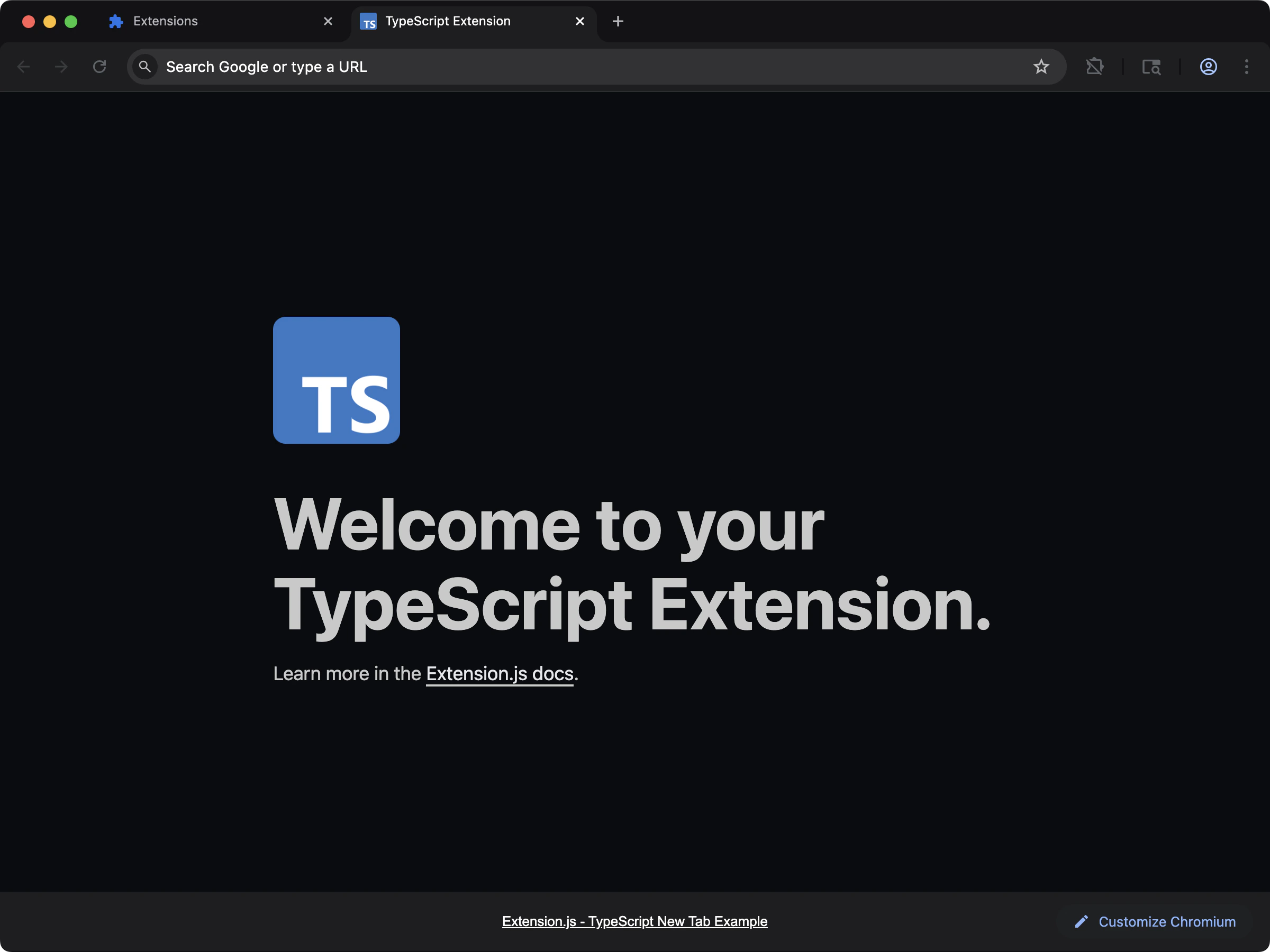The image size is (1270, 952).
Task: Close the Extensions tab
Action: tap(328, 21)
